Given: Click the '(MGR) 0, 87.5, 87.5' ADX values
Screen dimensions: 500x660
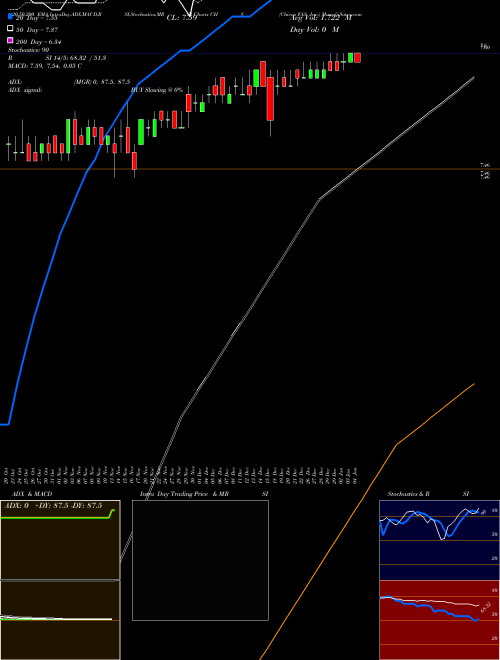Looking at the screenshot, I should 102,82.
